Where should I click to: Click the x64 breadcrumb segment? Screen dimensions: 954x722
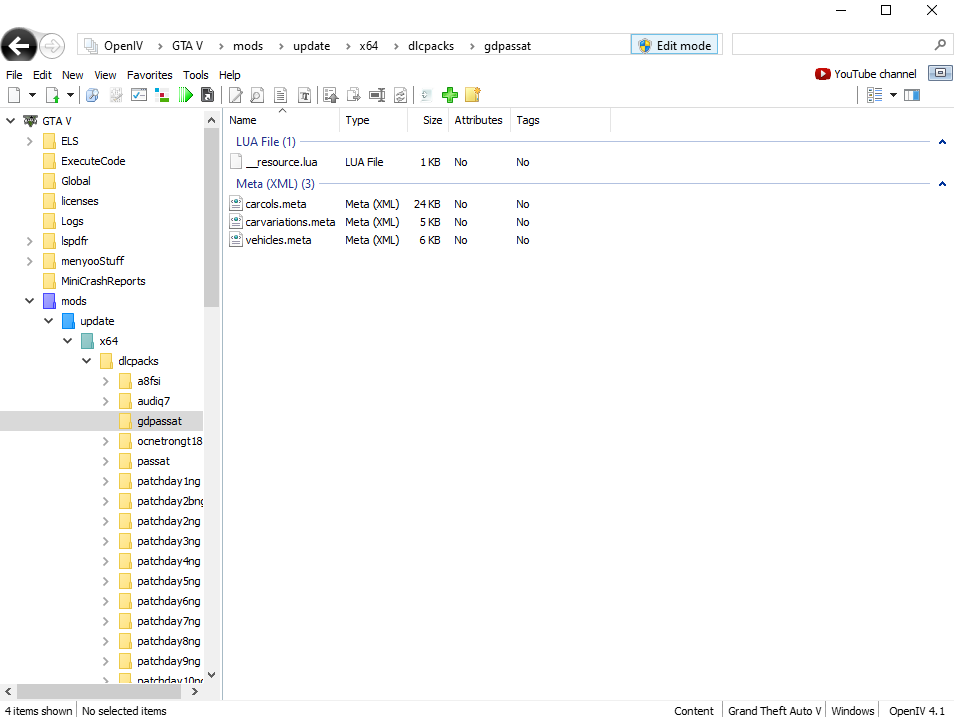[x=369, y=46]
